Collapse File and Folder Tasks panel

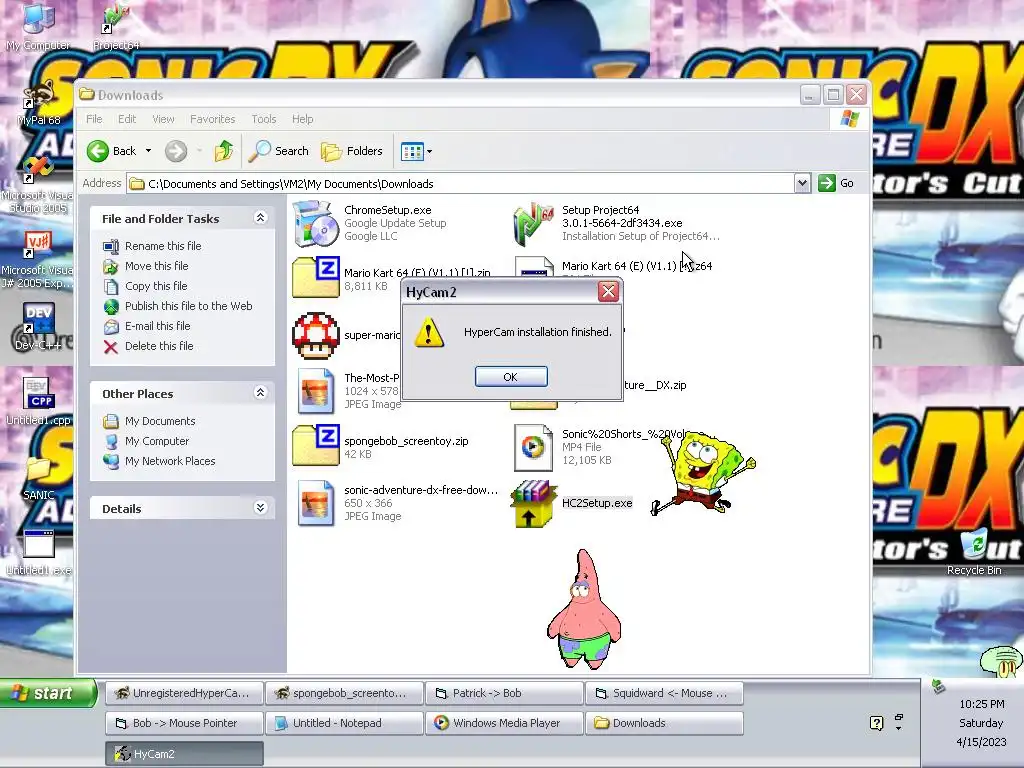click(x=260, y=218)
